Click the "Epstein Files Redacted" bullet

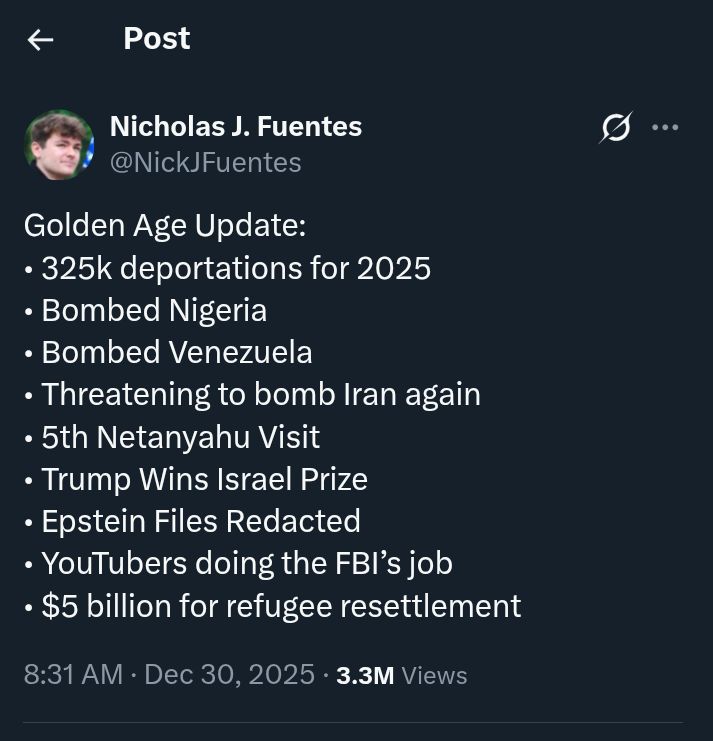[x=201, y=521]
